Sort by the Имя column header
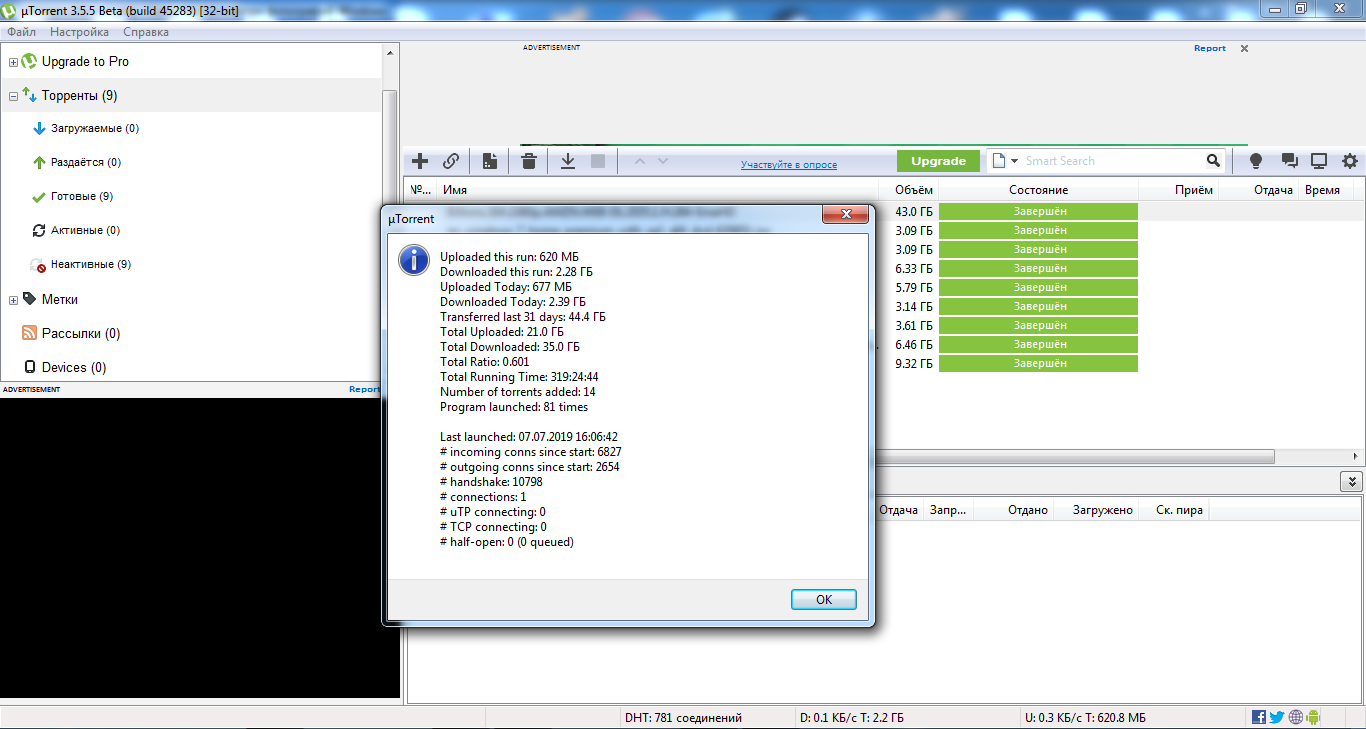The width and height of the screenshot is (1366, 729). click(658, 190)
